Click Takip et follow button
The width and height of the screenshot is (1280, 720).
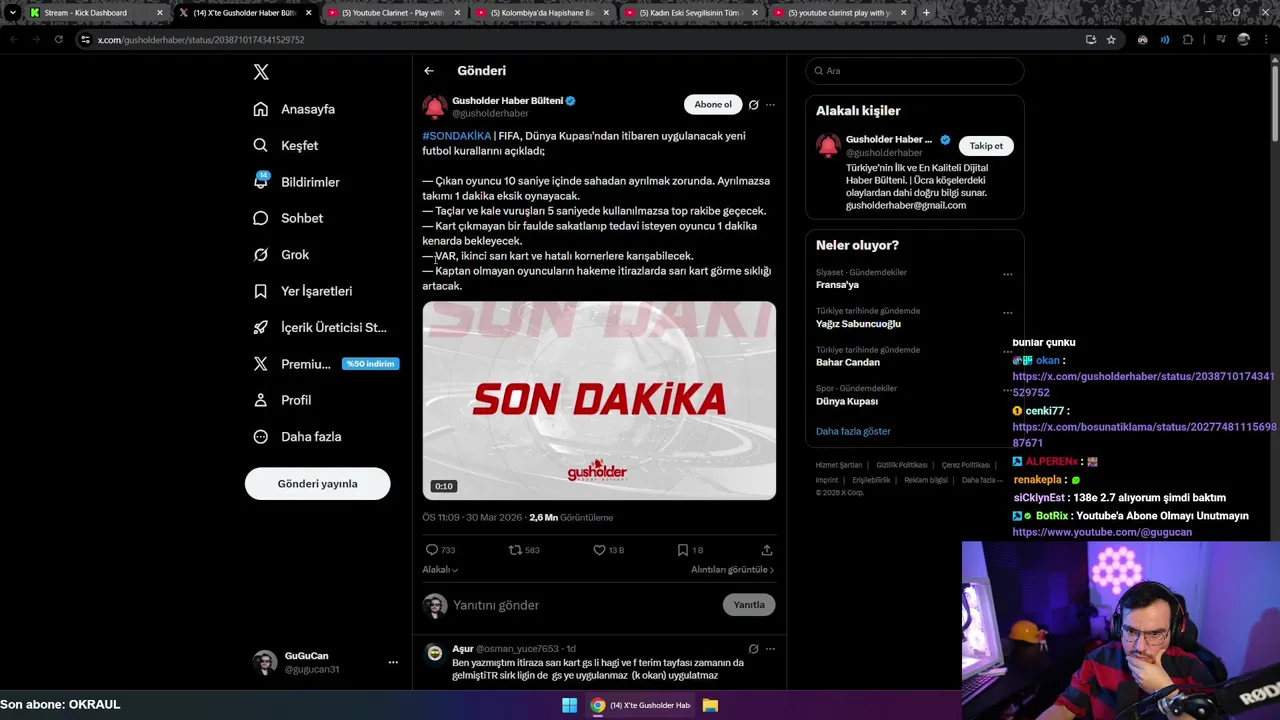[x=986, y=146]
